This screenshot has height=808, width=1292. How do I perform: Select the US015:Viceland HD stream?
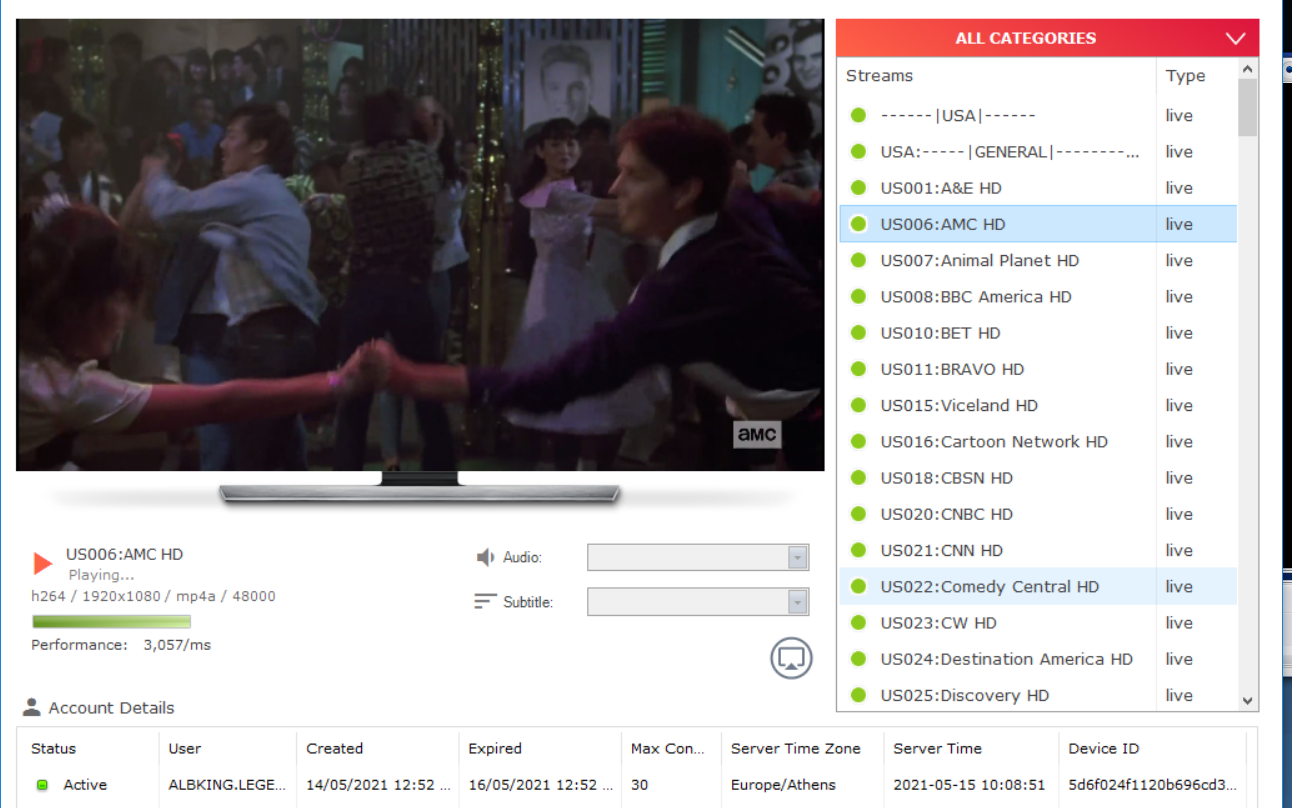click(x=1038, y=405)
